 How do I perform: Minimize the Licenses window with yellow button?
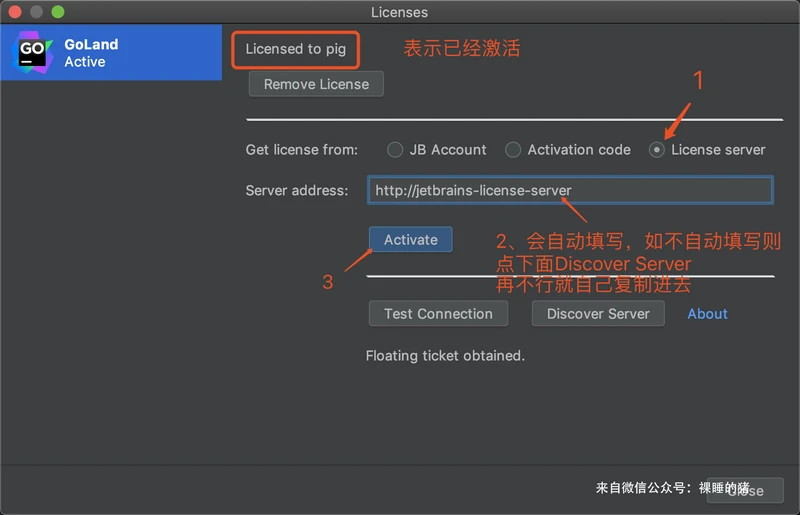coord(36,12)
